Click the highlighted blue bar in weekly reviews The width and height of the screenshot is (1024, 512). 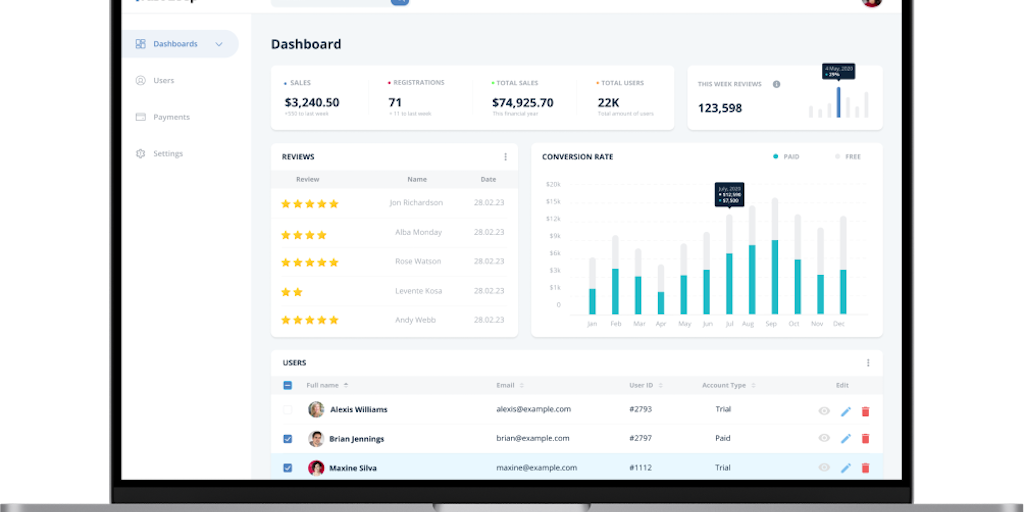tap(839, 103)
